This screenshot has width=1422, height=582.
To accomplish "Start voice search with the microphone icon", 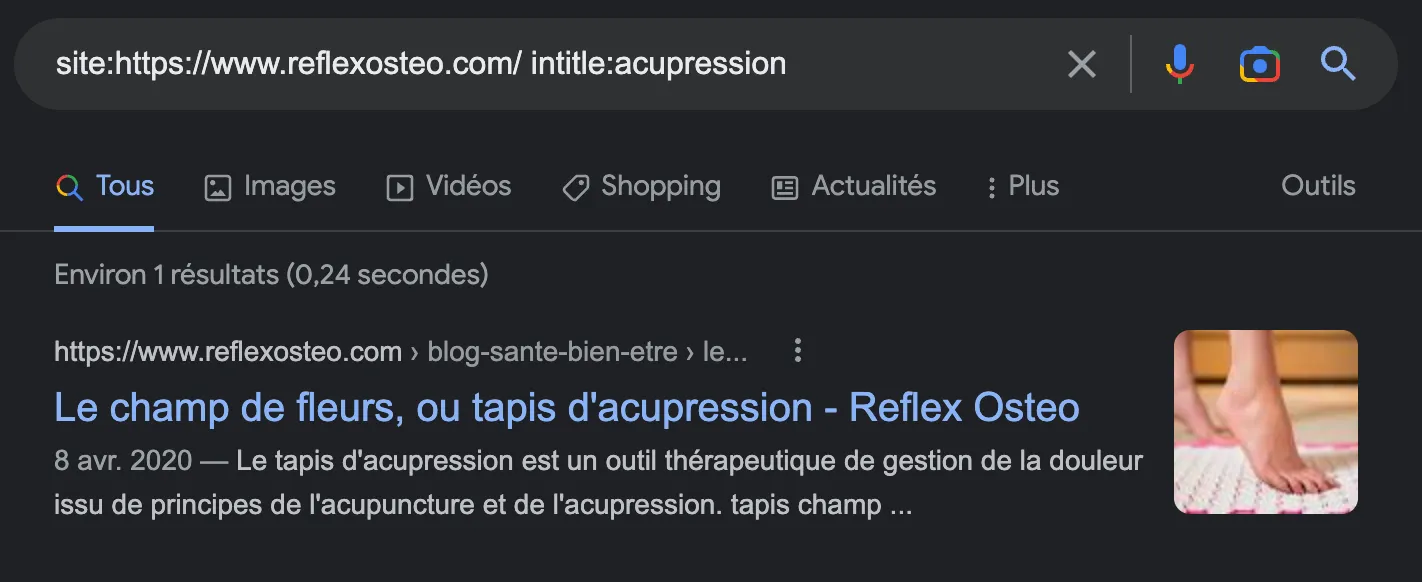I will (x=1180, y=65).
